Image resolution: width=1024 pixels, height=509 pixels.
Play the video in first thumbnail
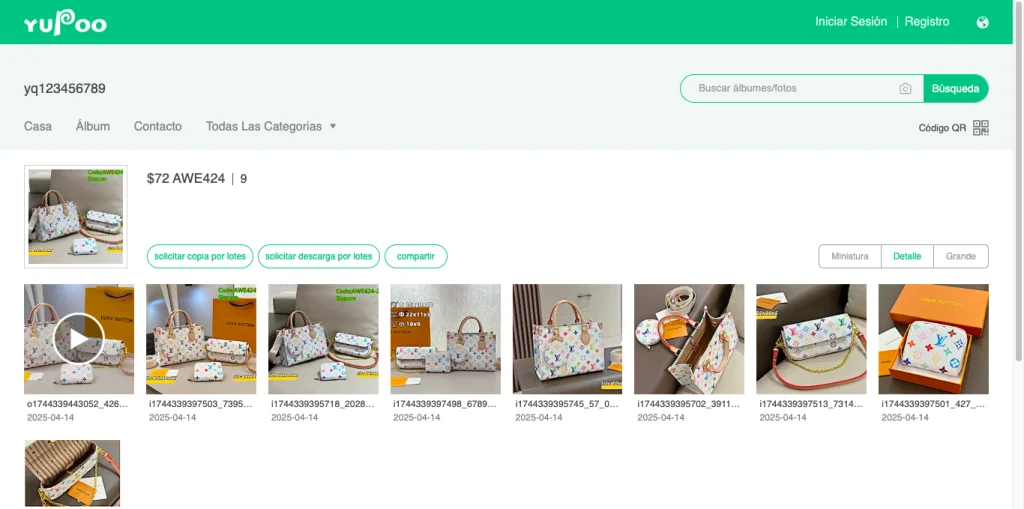pos(78,338)
